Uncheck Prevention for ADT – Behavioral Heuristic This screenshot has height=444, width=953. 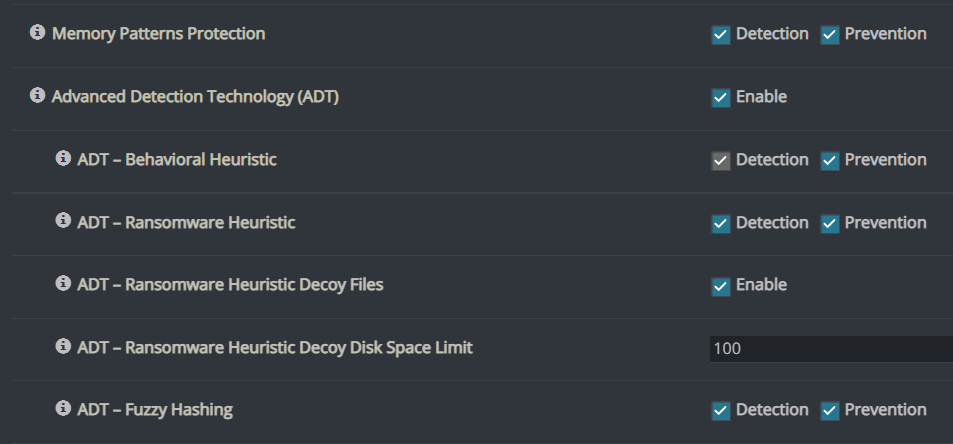click(x=830, y=161)
